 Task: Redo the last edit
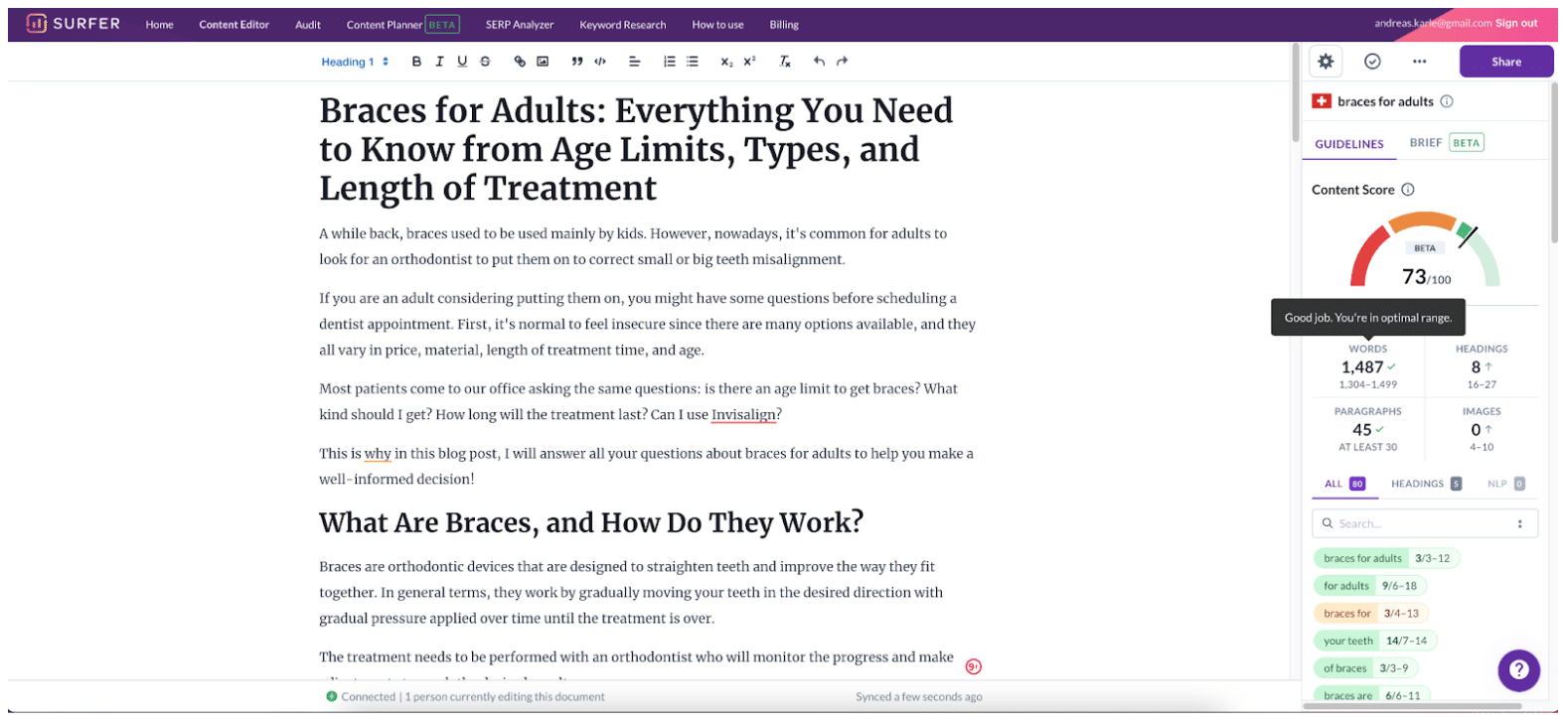click(x=842, y=62)
